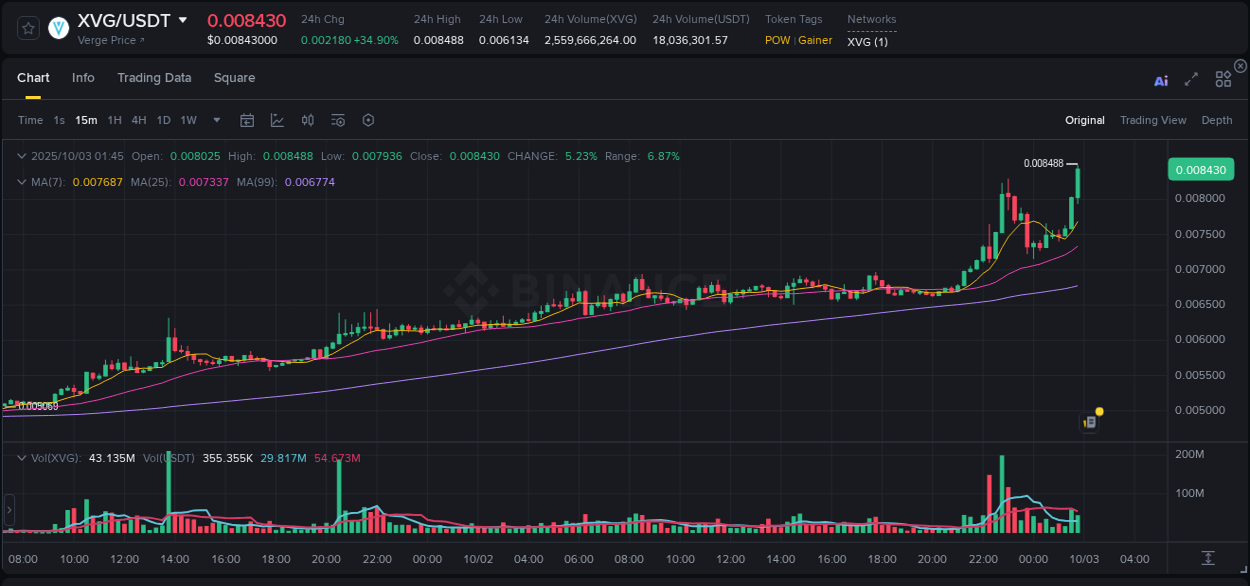Screen dimensions: 1250x586
Task: Expand more timeframes next to 1W
Action: 215,120
